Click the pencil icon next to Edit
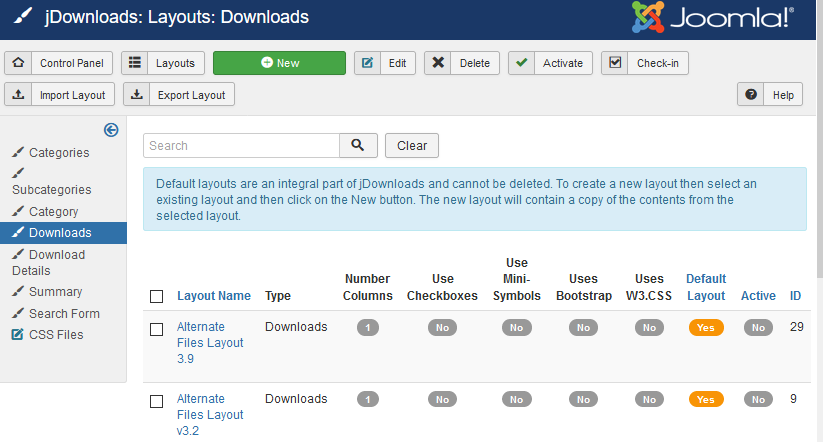 click(x=367, y=63)
